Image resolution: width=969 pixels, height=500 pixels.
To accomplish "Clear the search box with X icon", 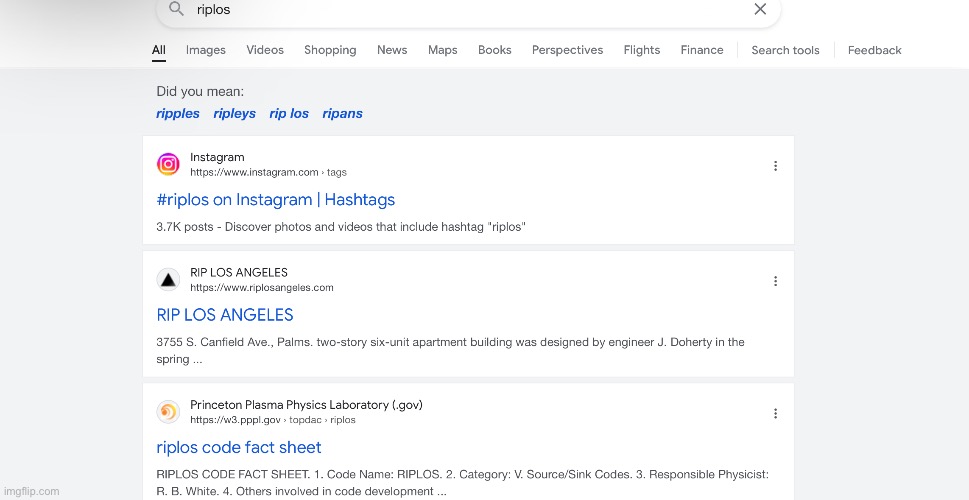I will 760,9.
